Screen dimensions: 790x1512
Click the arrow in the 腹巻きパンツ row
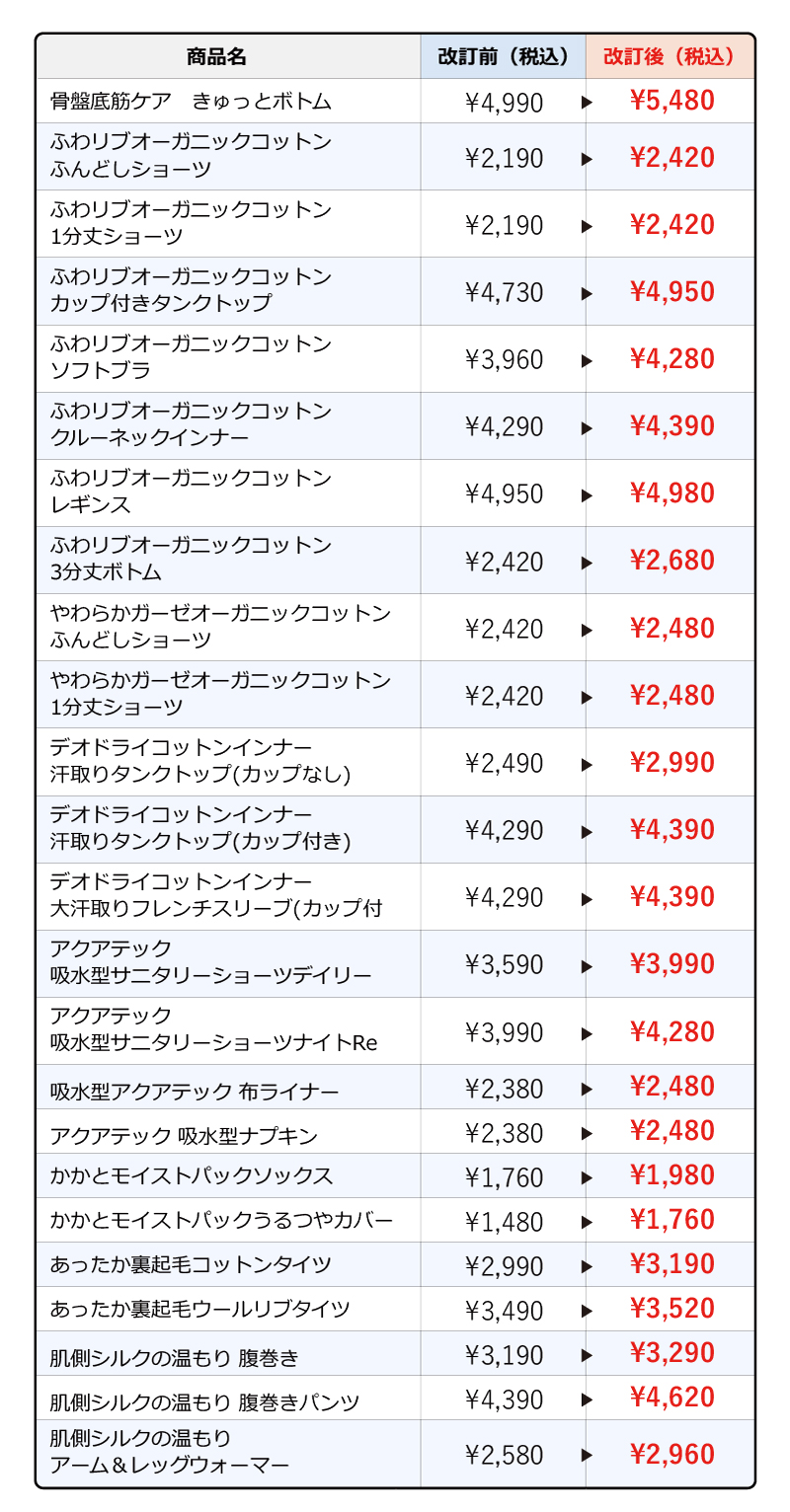tap(587, 1399)
